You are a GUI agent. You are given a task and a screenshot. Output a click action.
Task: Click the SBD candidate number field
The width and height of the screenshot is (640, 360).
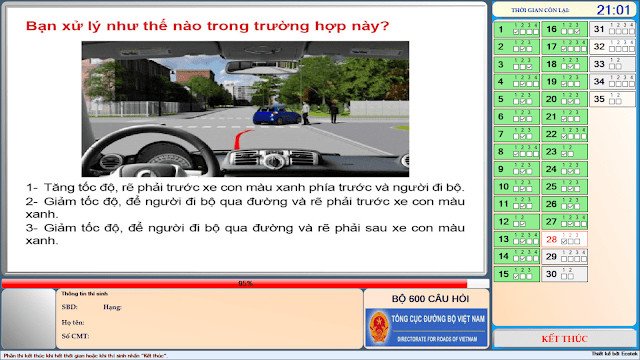tap(69, 307)
